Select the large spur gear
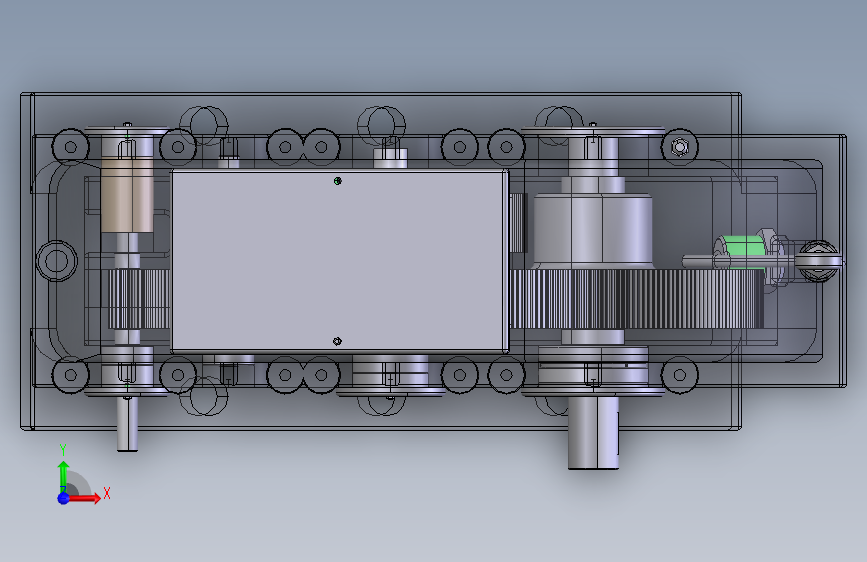Image resolution: width=867 pixels, height=562 pixels. [636, 299]
